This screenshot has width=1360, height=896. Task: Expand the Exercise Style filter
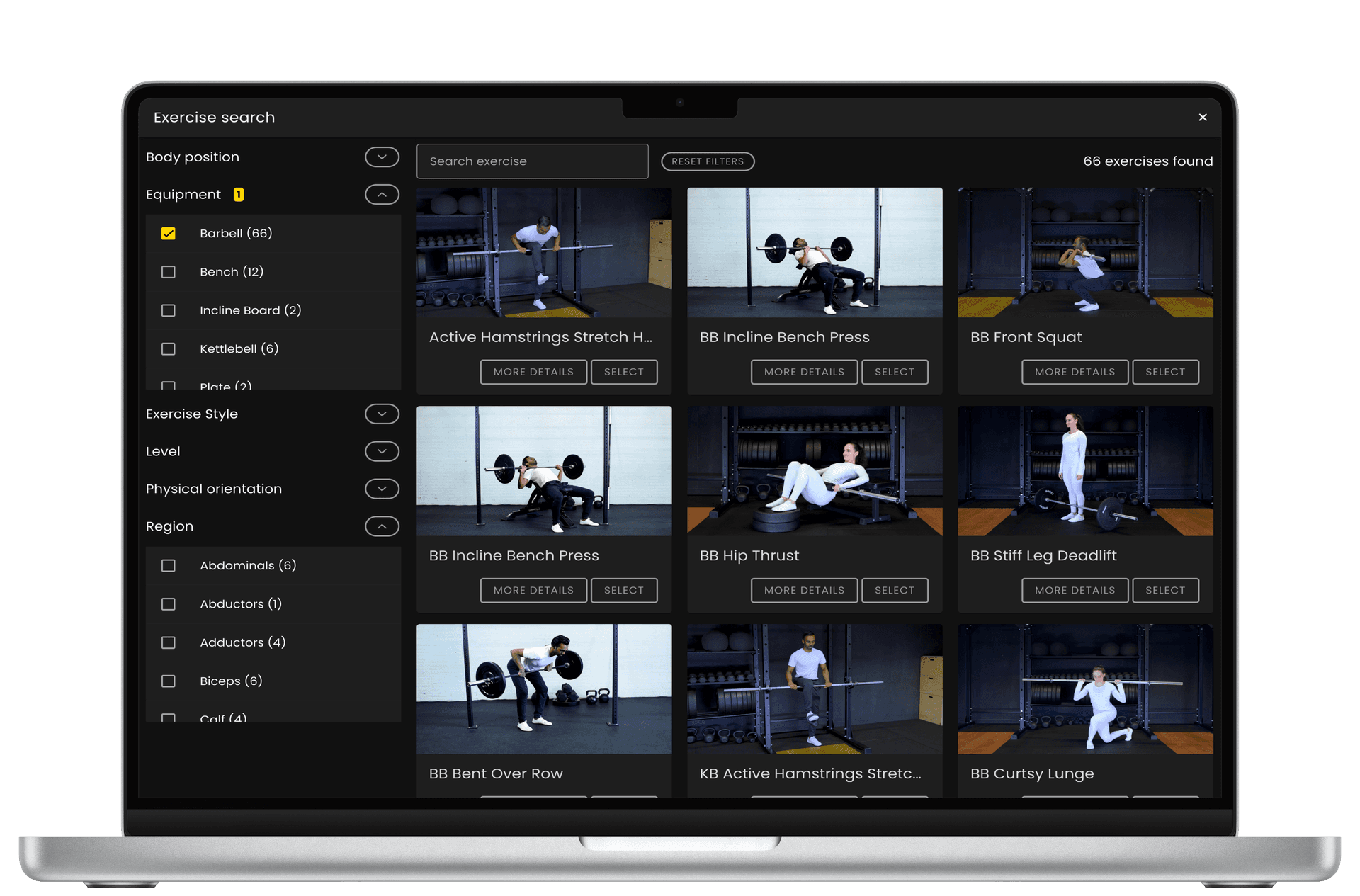click(x=382, y=414)
